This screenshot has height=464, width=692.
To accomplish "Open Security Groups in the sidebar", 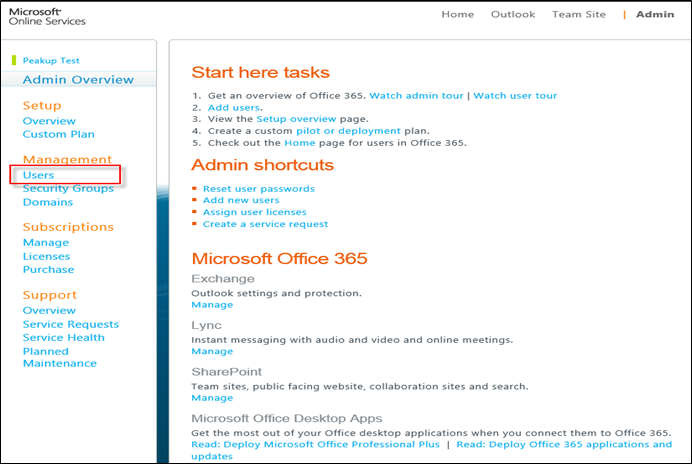I will [x=68, y=189].
